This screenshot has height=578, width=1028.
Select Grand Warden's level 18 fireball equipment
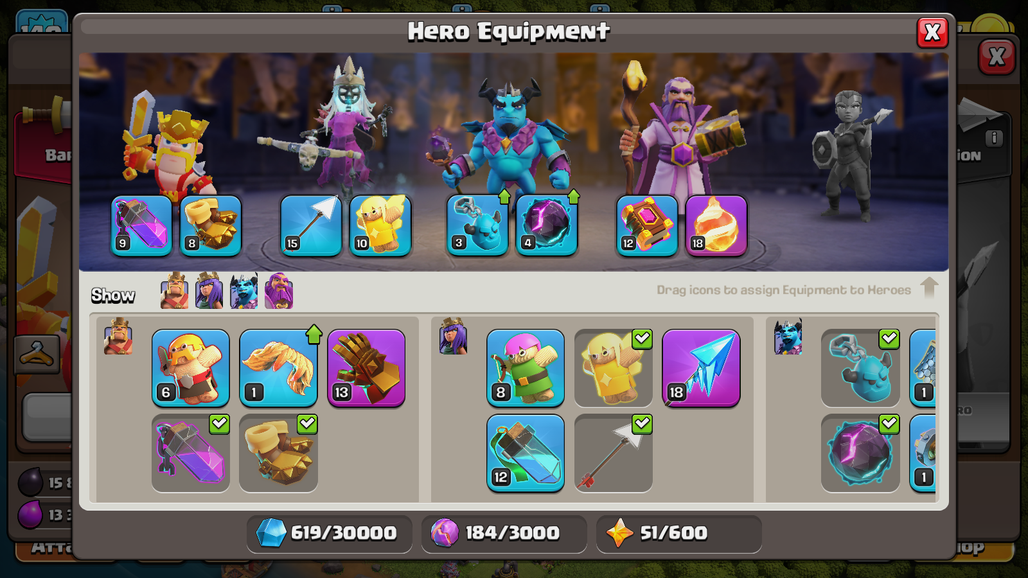pos(717,225)
